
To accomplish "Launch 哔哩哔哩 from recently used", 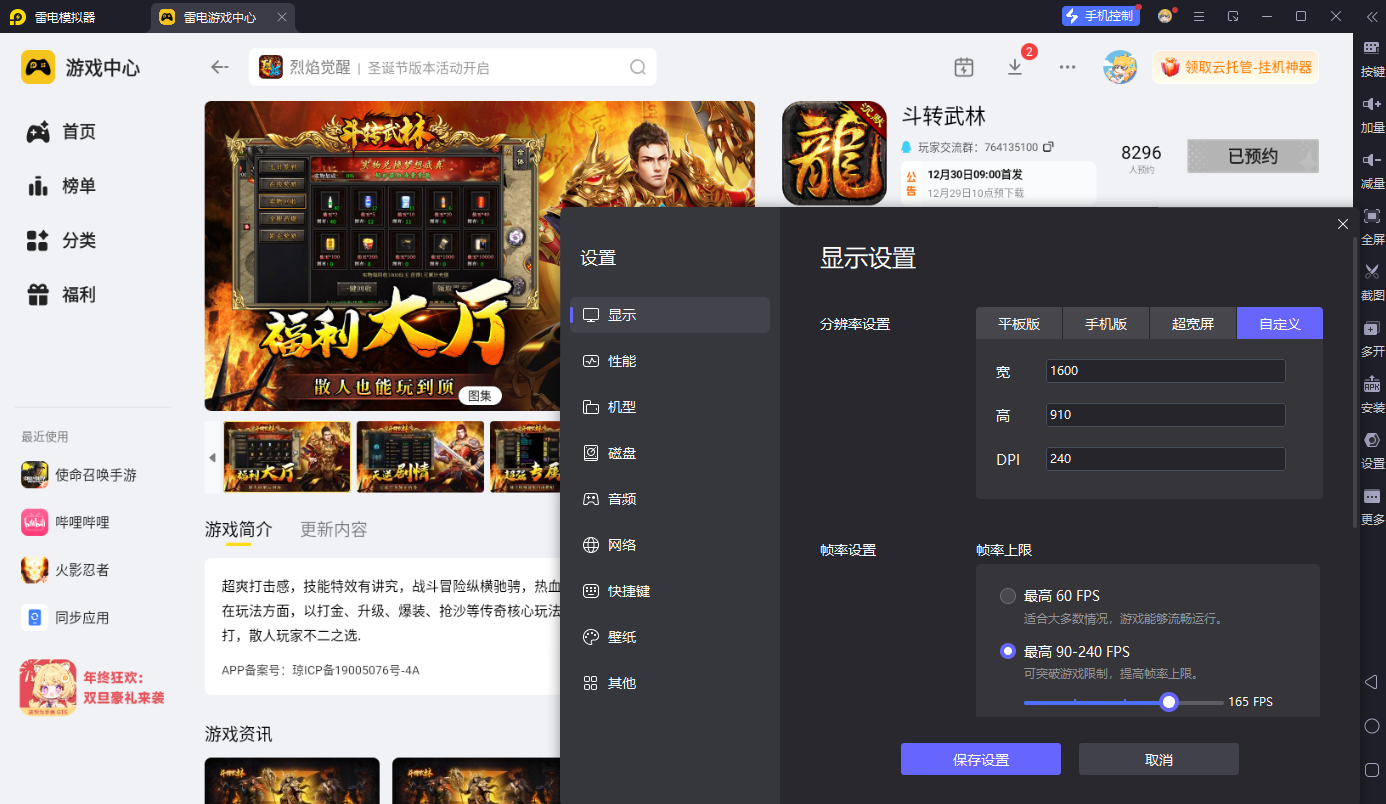I will pos(65,522).
